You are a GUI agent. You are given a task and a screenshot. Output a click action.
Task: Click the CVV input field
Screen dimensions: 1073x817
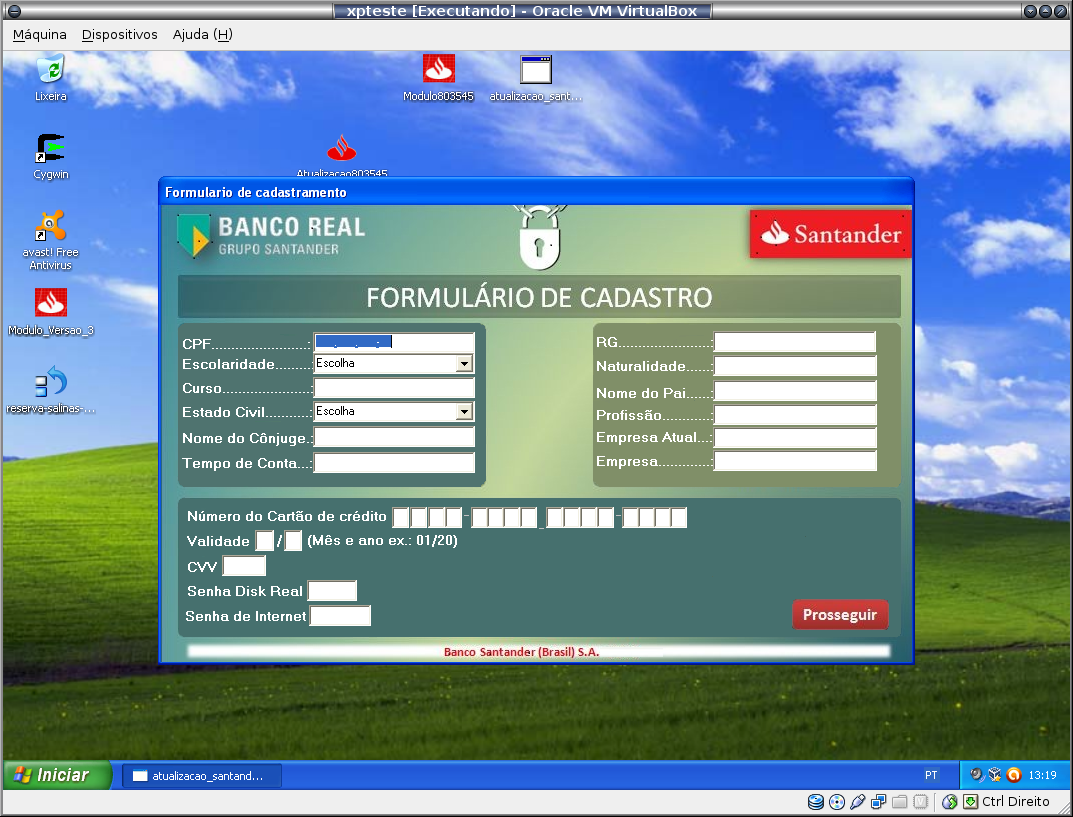pos(244,566)
